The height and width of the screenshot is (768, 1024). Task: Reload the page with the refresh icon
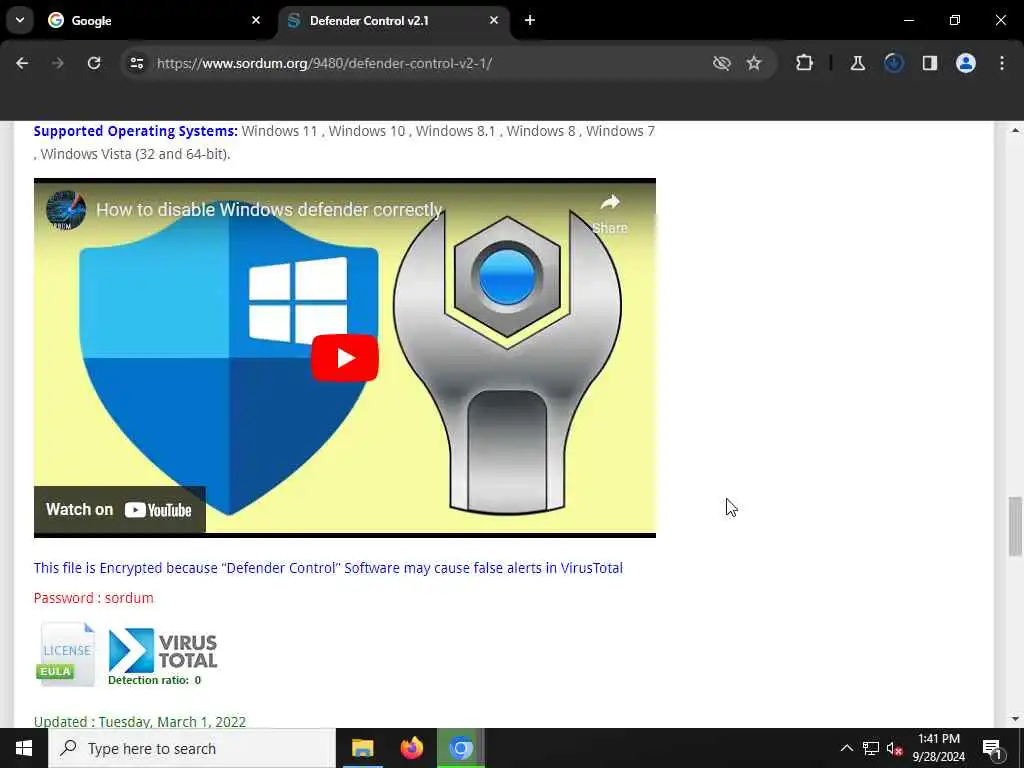(x=94, y=63)
